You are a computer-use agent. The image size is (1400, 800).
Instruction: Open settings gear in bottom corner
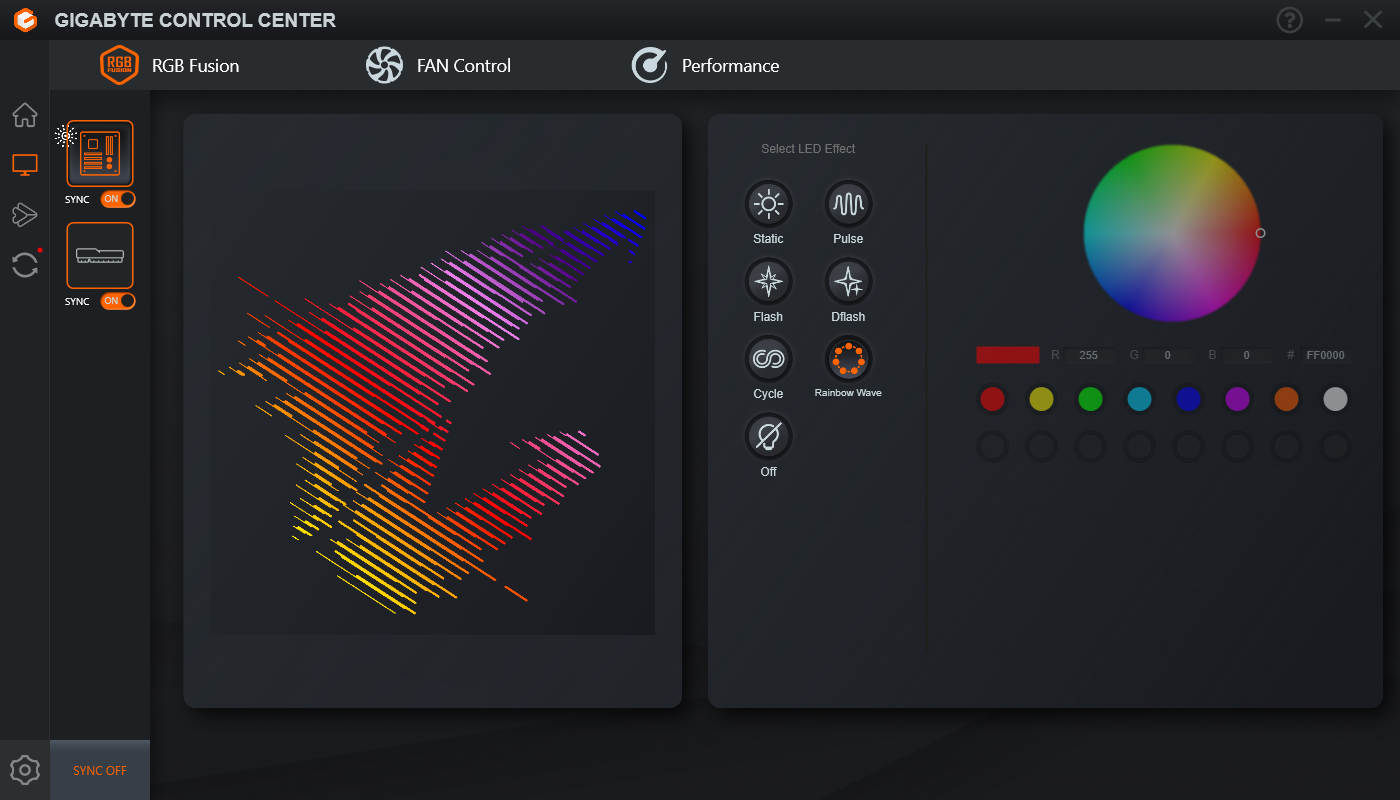(25, 770)
